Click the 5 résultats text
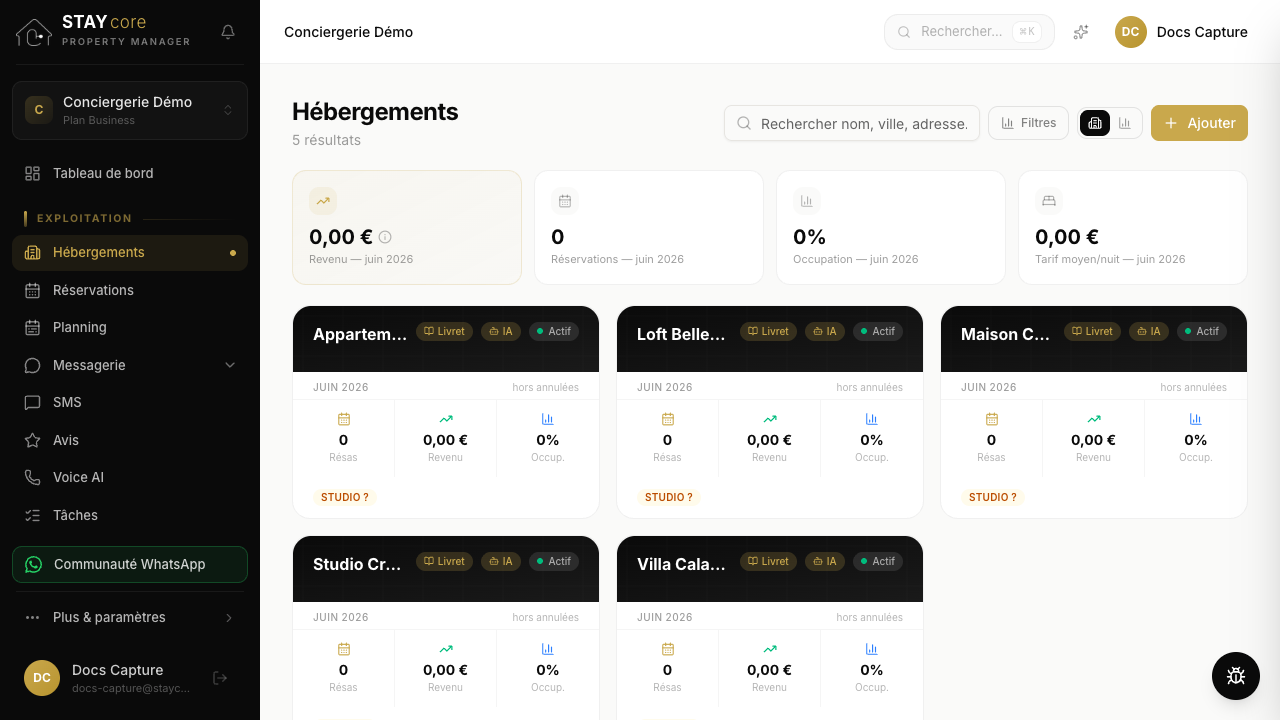The image size is (1280, 720). 326,140
